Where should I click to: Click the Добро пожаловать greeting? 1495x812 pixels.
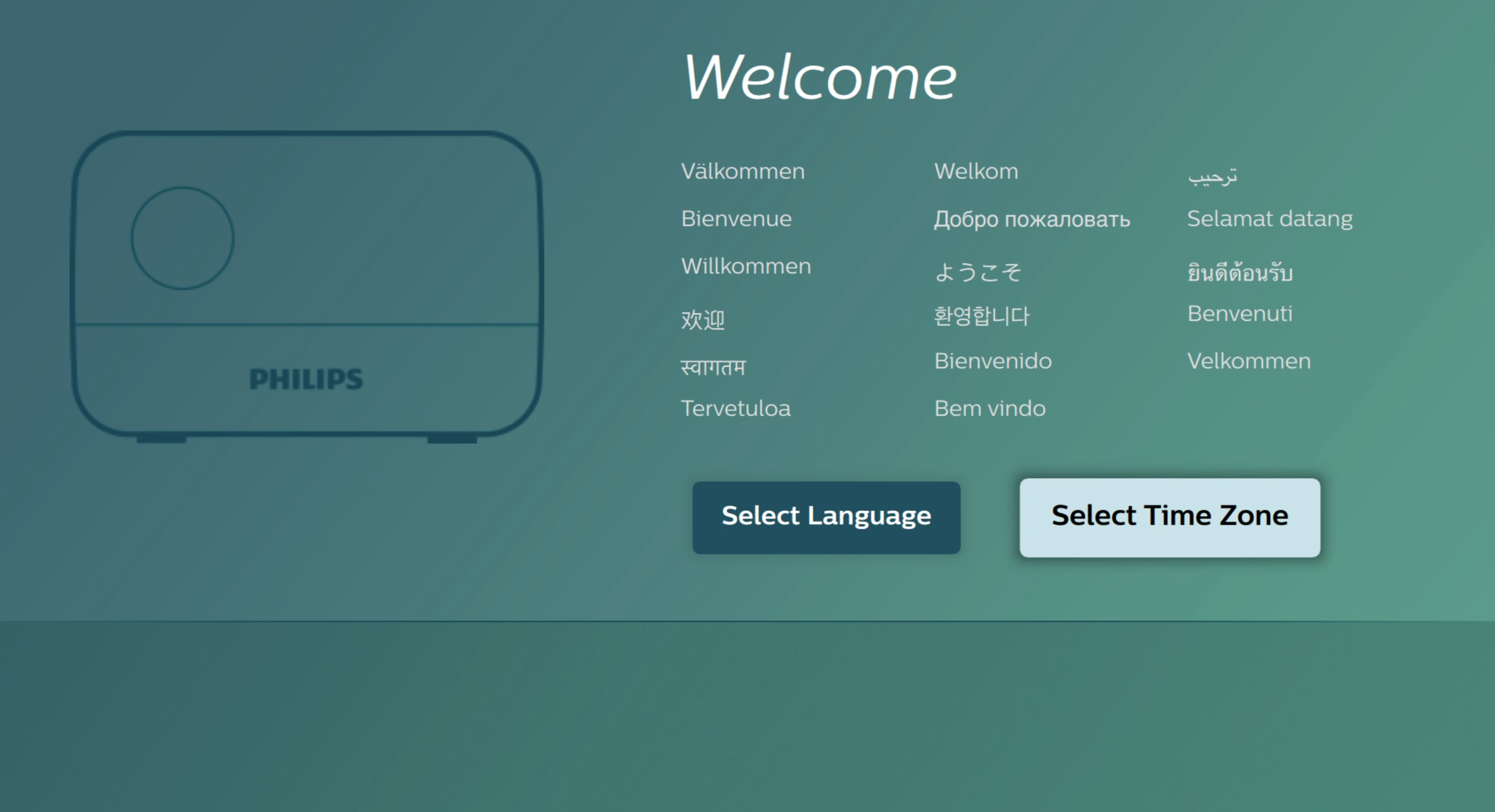tap(1032, 219)
